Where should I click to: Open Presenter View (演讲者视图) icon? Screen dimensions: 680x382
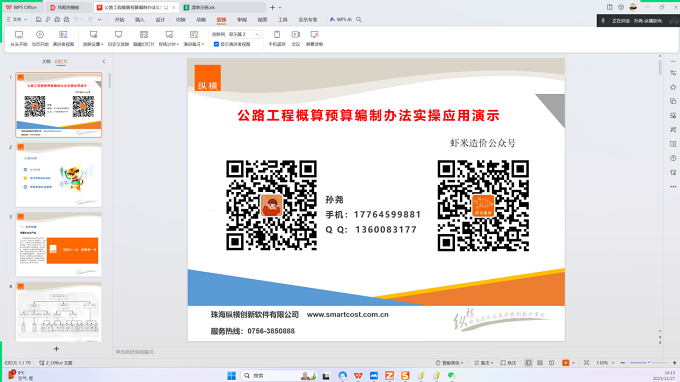coord(63,38)
